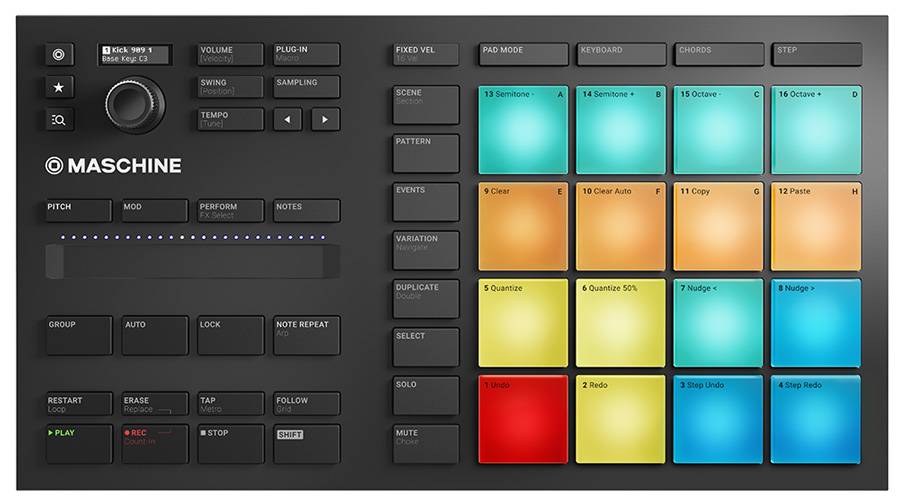Select the SWING button
This screenshot has height=502, width=900.
pos(230,87)
